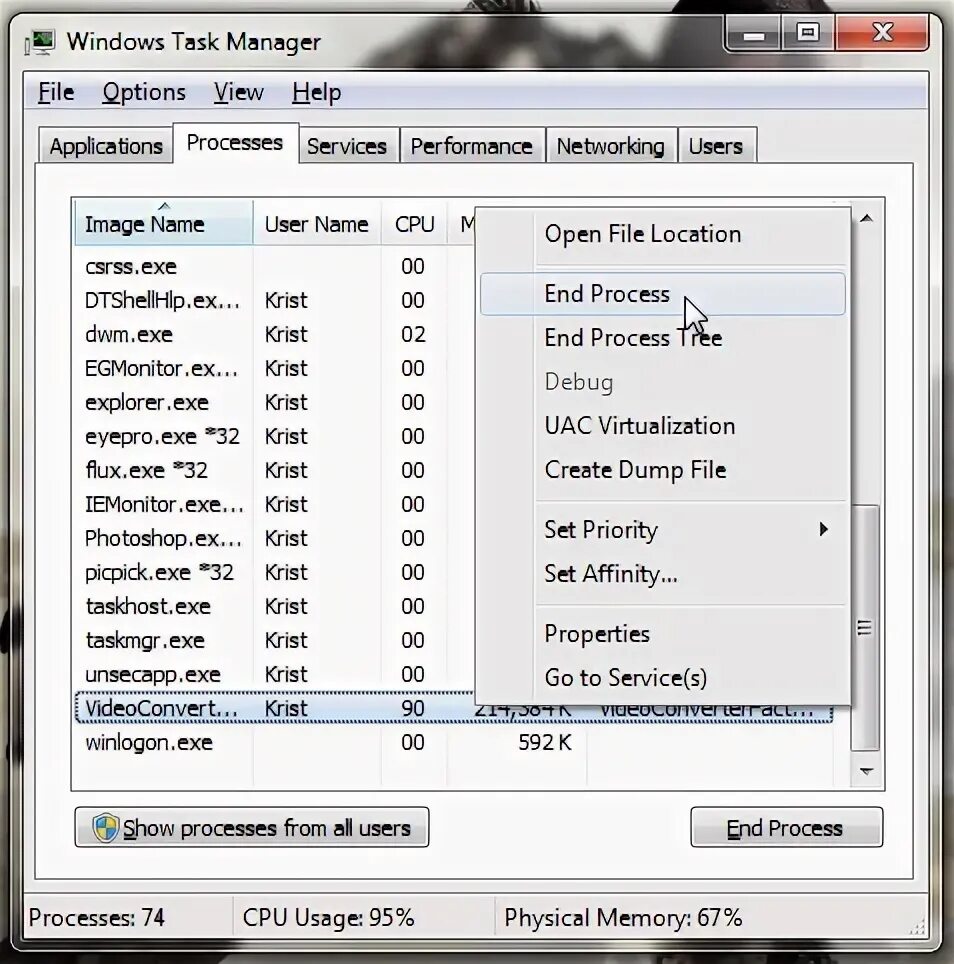Click UAC Virtualization menu entry
This screenshot has width=954, height=964.
coord(663,425)
